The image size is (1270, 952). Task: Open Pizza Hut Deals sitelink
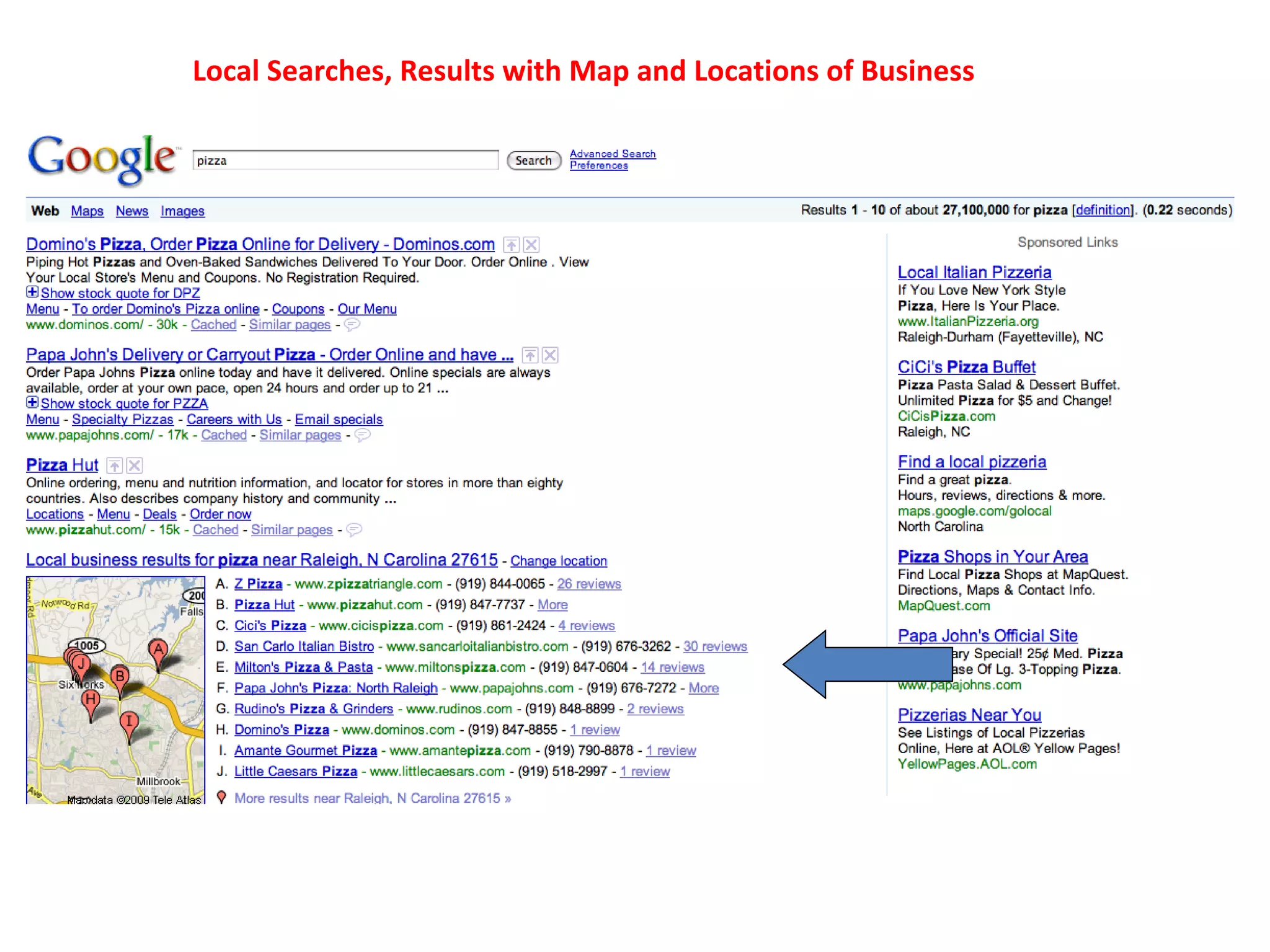pos(159,514)
